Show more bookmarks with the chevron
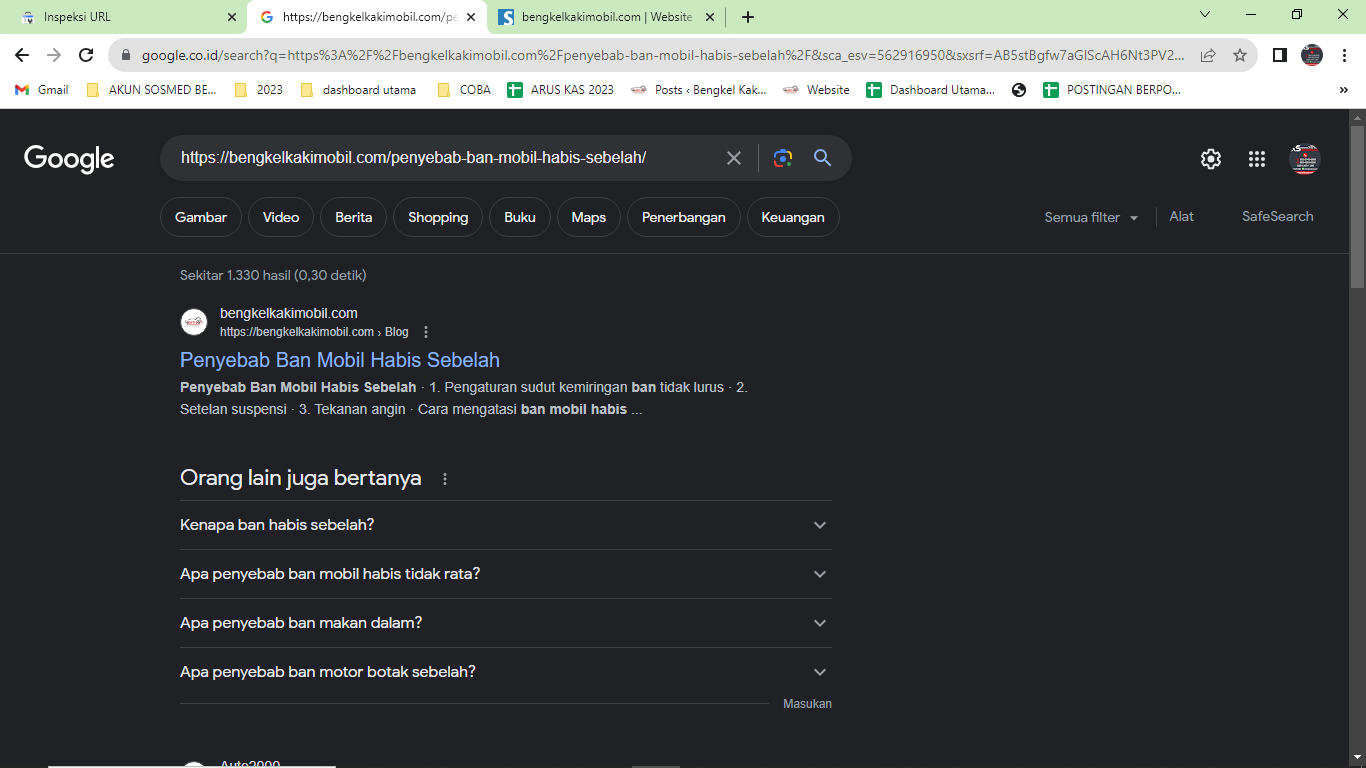Viewport: 1366px width, 768px height. [1343, 90]
